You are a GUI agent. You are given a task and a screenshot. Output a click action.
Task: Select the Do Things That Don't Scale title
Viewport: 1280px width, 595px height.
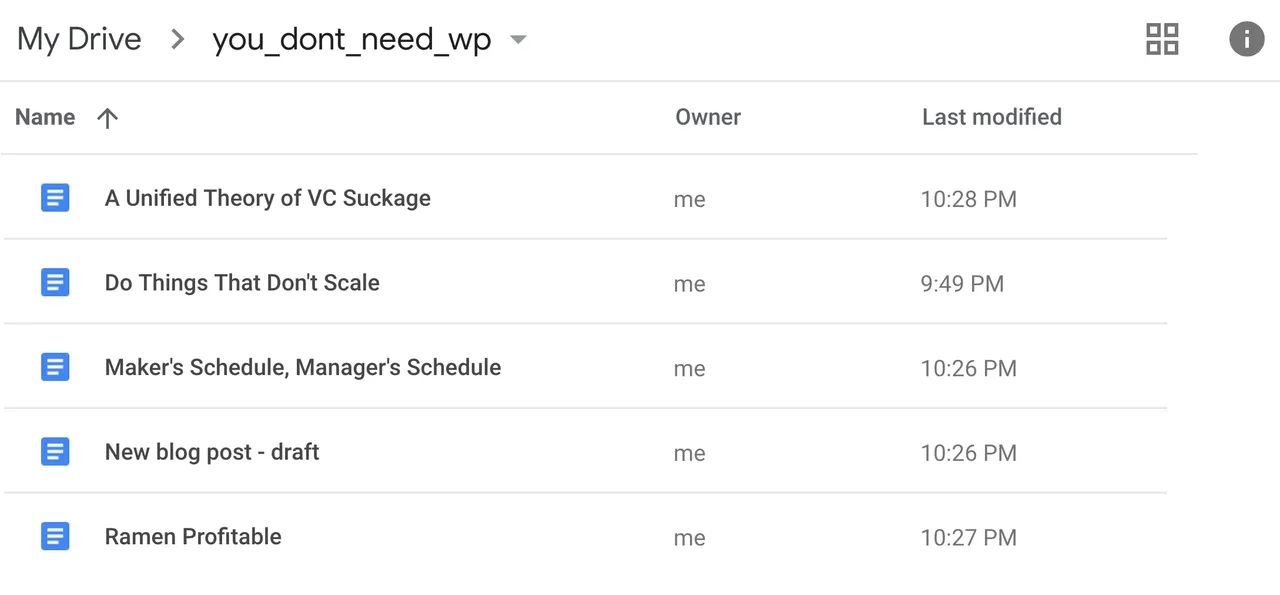pyautogui.click(x=242, y=283)
